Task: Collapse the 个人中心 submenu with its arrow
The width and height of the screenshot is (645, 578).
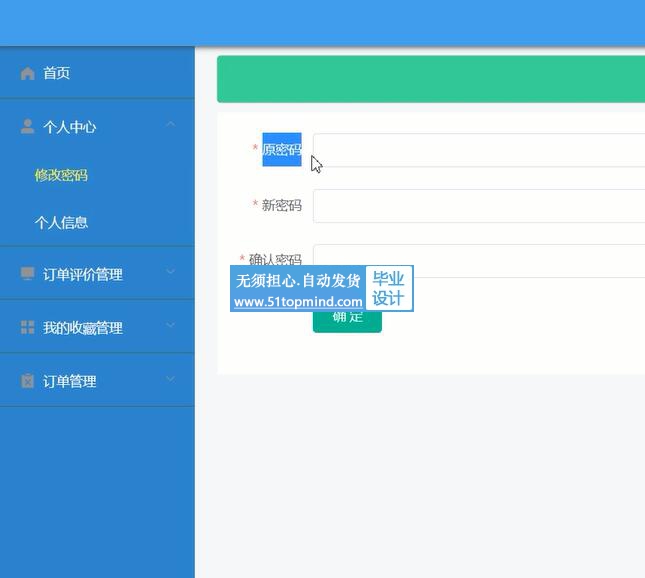Action: click(x=171, y=125)
